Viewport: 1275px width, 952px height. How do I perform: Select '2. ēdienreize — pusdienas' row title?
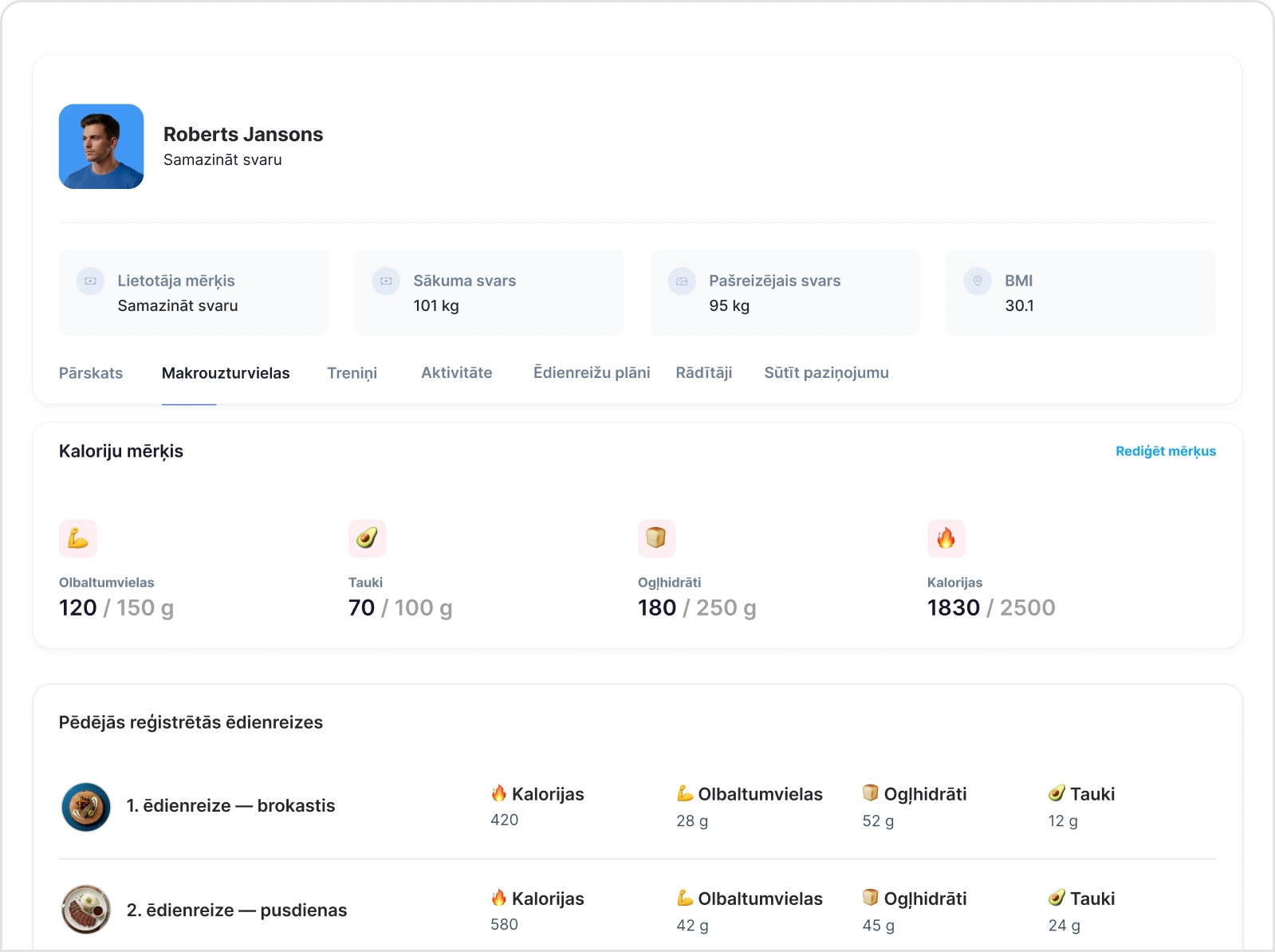tap(237, 910)
